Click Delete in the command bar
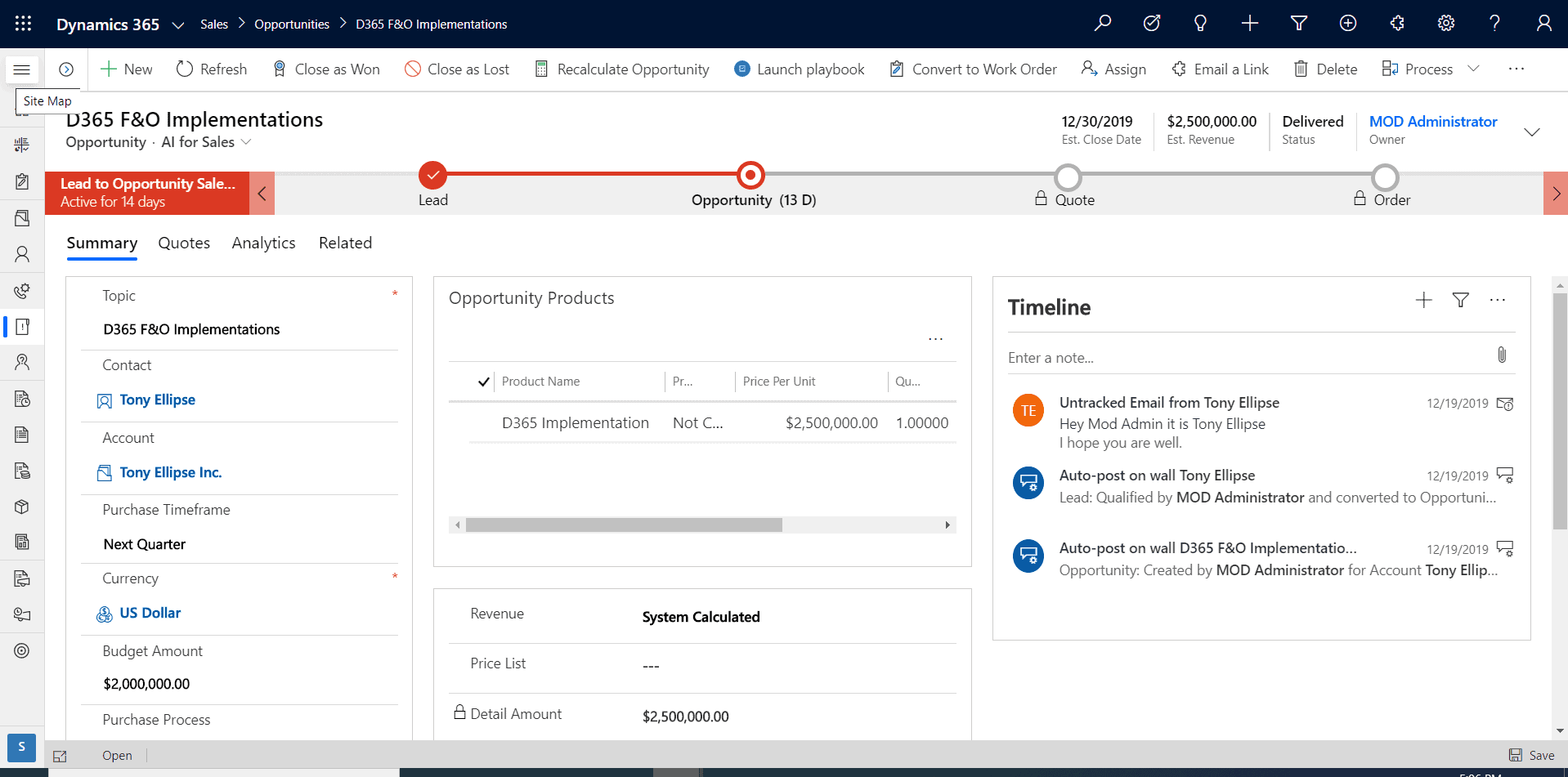Screen dimensions: 1568x777 1325,69
